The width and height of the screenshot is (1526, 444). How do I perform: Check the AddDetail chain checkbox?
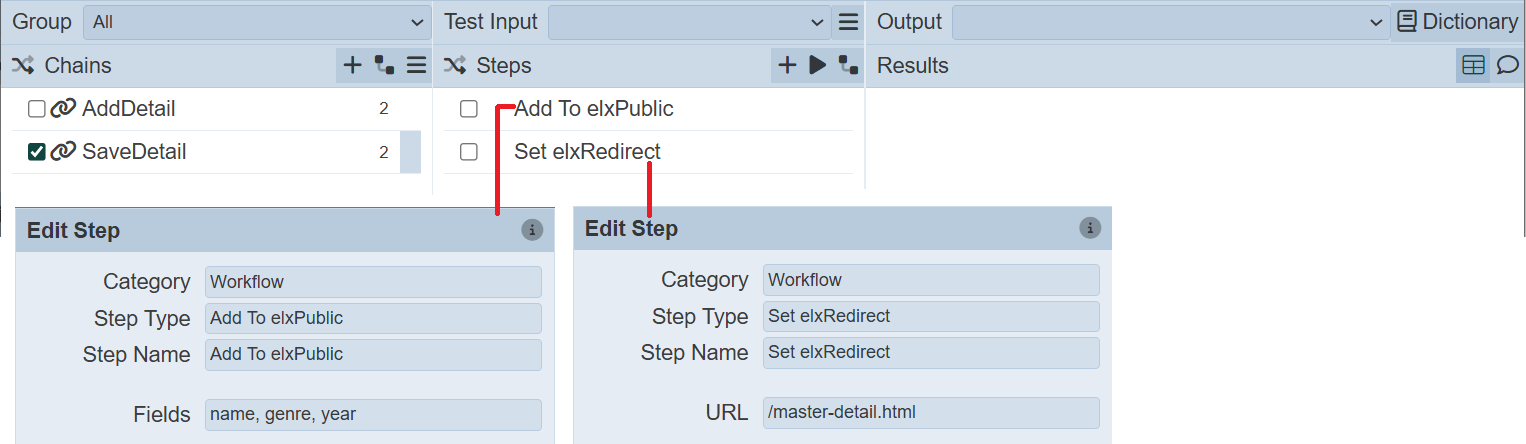click(x=37, y=109)
